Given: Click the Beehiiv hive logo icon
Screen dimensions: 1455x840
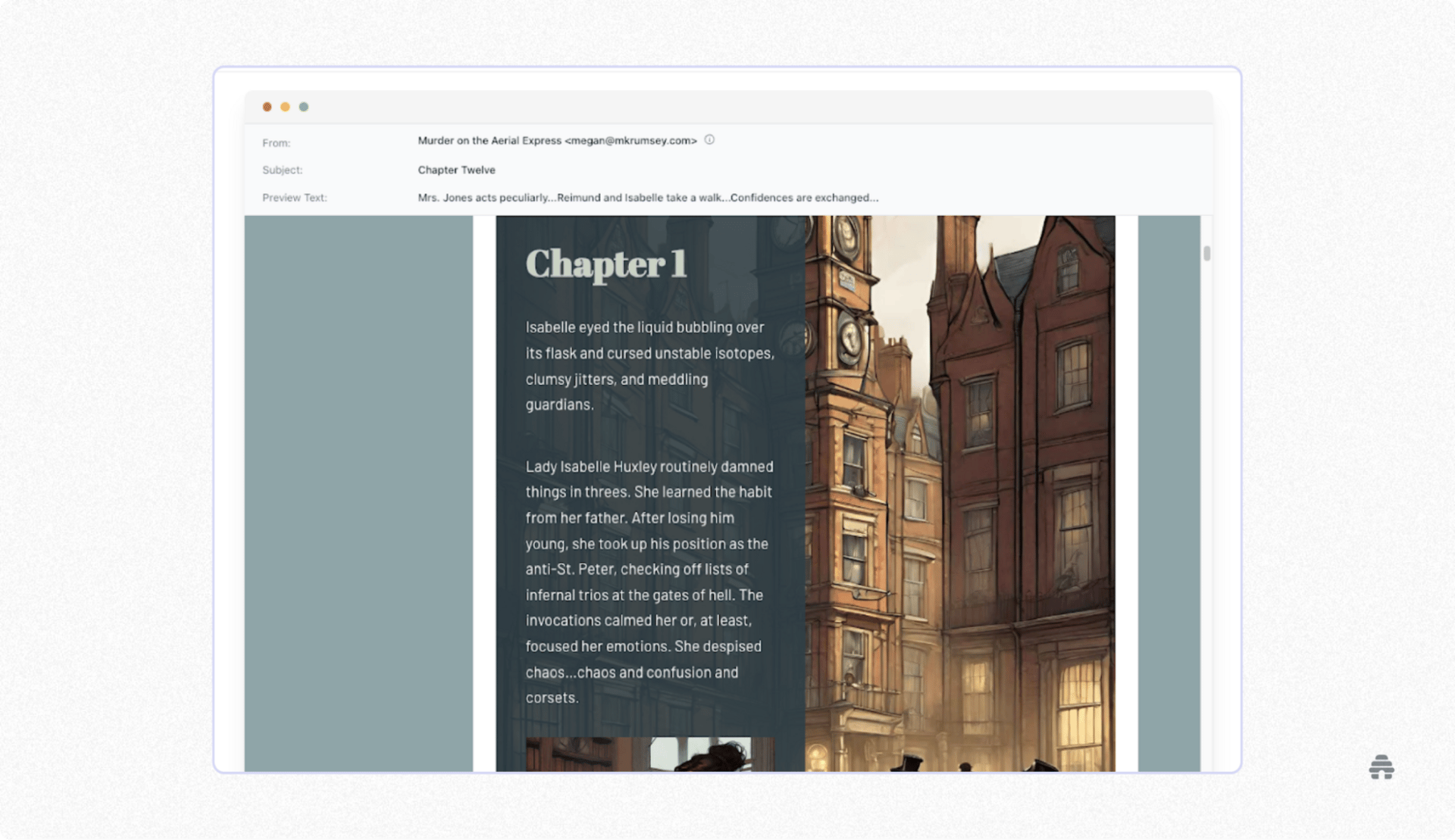Looking at the screenshot, I should point(1383,767).
